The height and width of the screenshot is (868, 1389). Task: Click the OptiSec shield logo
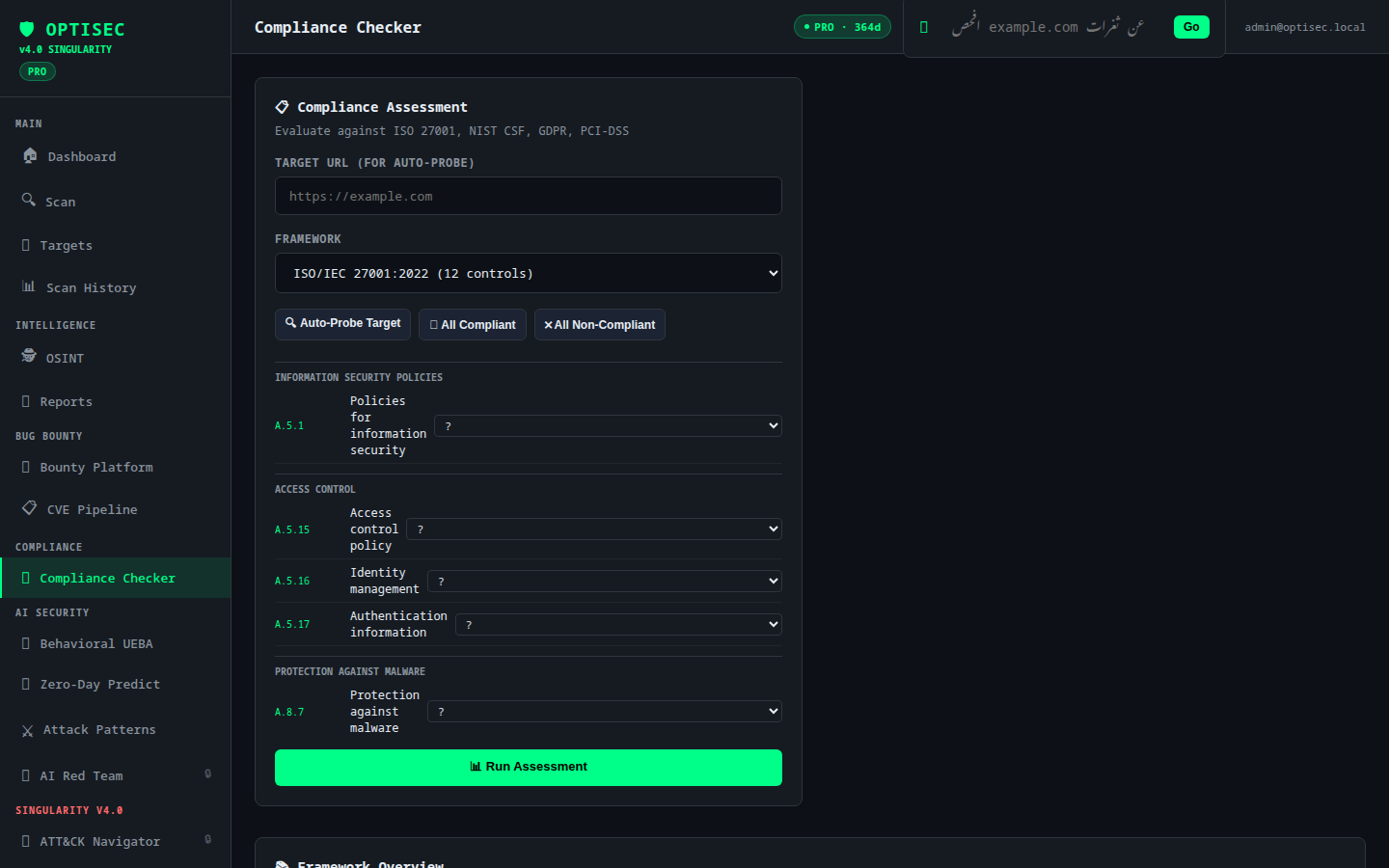pos(27,29)
